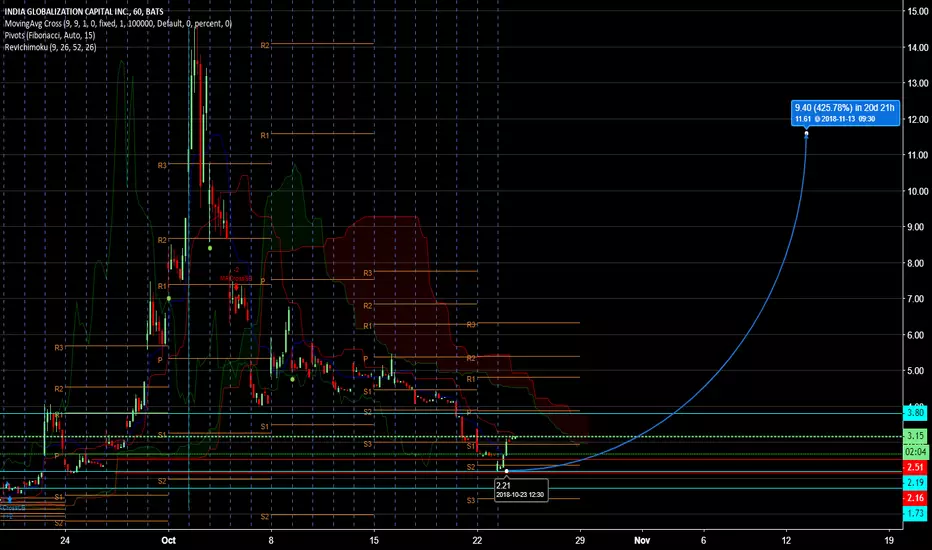Click the Oct label on time axis
932x550 pixels.
(x=168, y=540)
